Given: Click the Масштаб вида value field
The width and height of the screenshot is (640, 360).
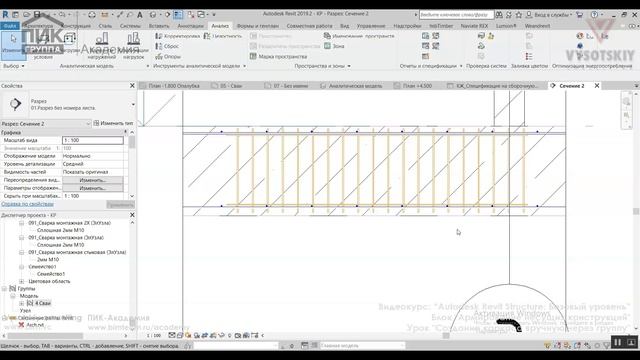Looking at the screenshot, I should [x=93, y=140].
